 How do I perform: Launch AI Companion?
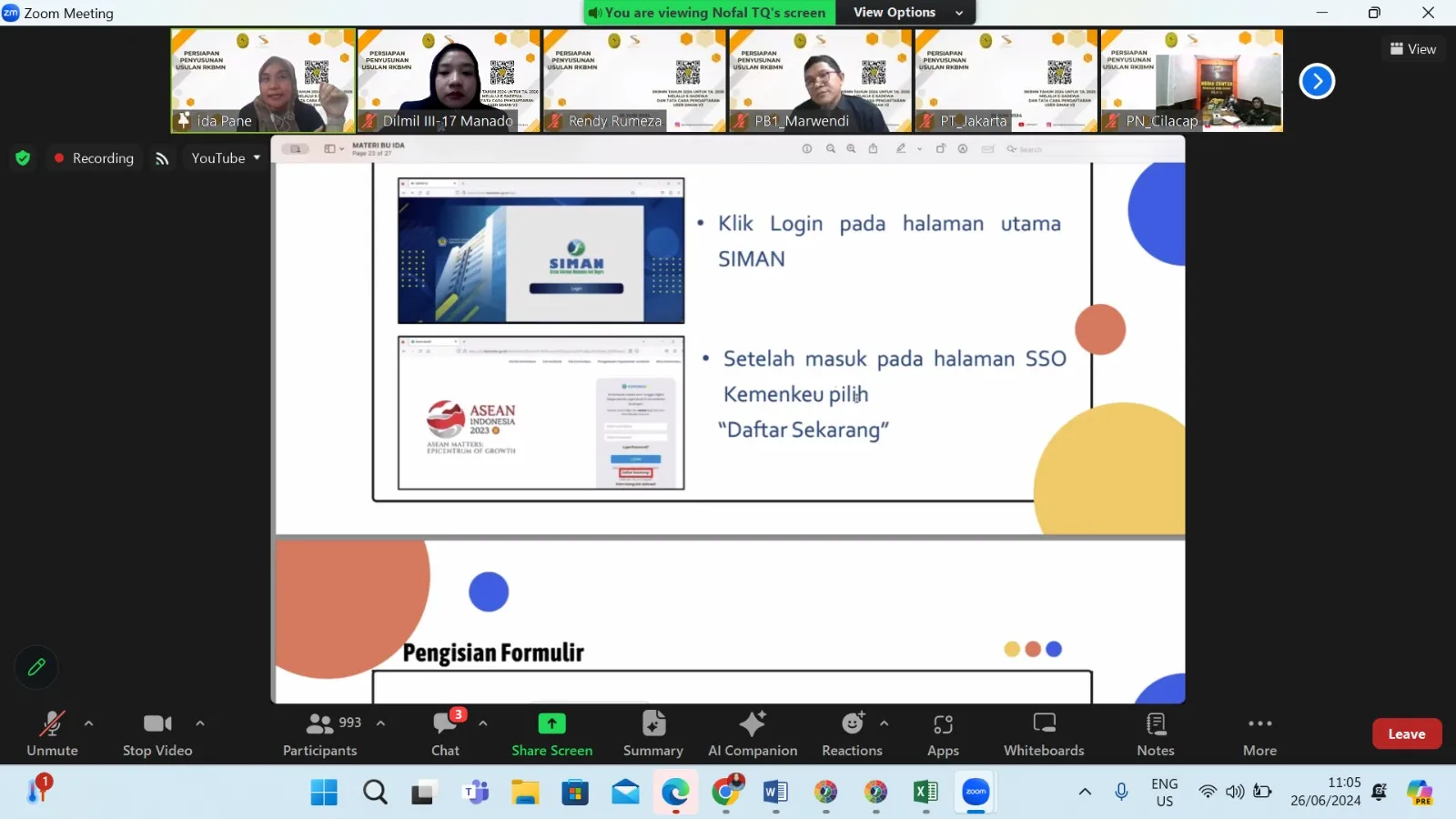point(753,733)
